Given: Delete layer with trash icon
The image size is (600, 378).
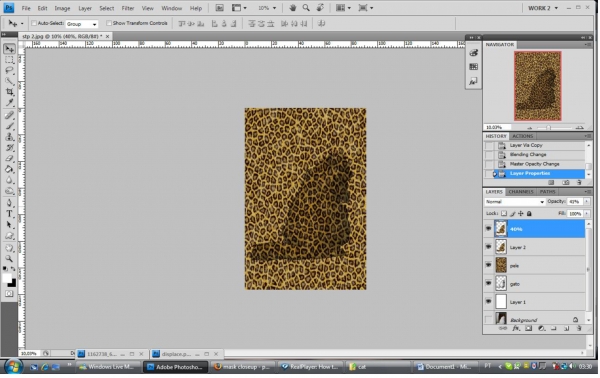Looking at the screenshot, I should click(x=579, y=328).
